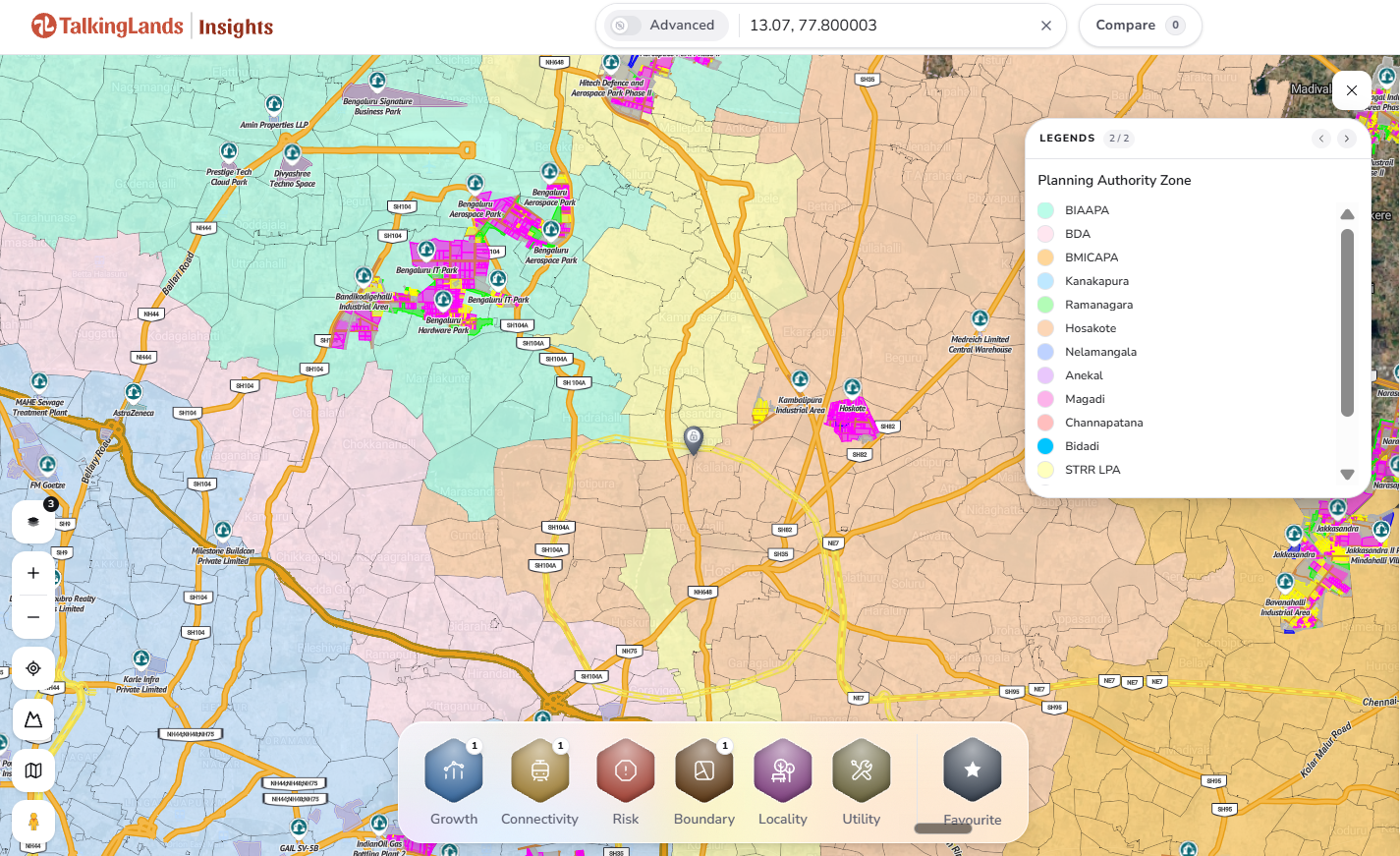Click the TalkingLands Insights logo
The image size is (1400, 856).
click(152, 27)
